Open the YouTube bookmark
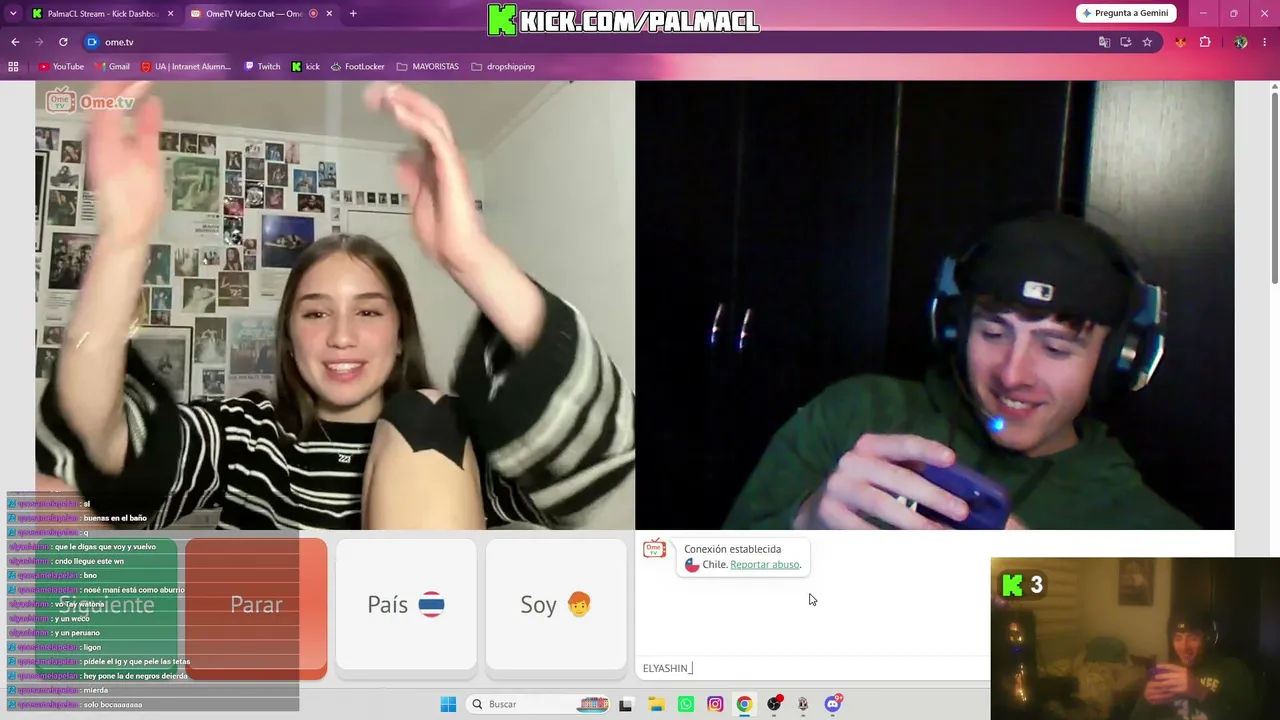The height and width of the screenshot is (720, 1280). 61,67
